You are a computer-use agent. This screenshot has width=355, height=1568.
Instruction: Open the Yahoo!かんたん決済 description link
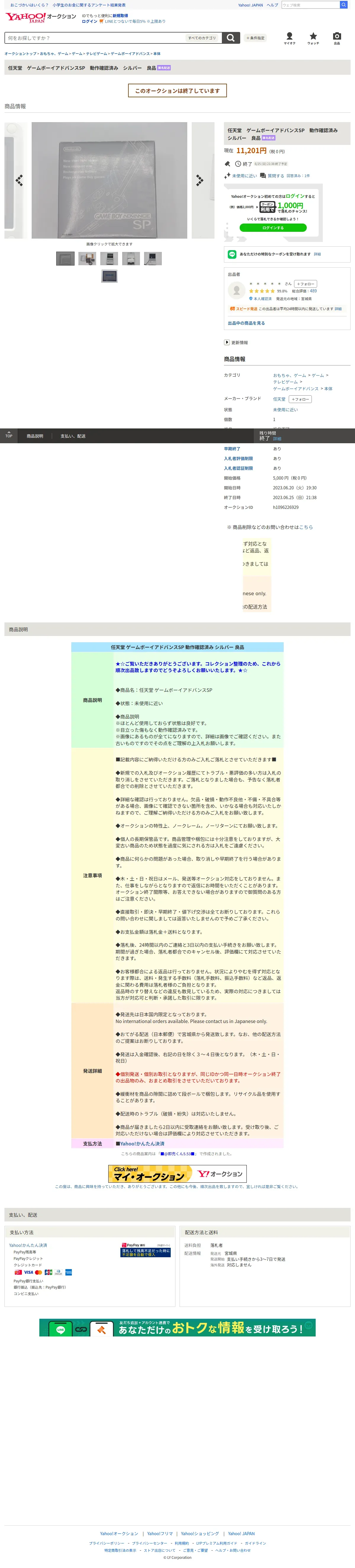click(142, 1144)
